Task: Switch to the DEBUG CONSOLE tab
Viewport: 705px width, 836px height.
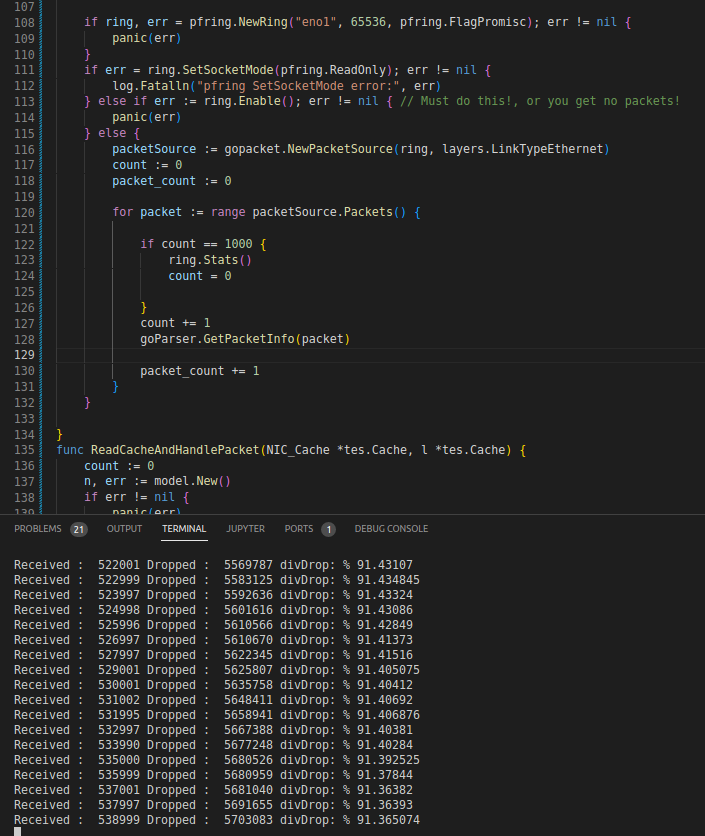Action: click(391, 528)
